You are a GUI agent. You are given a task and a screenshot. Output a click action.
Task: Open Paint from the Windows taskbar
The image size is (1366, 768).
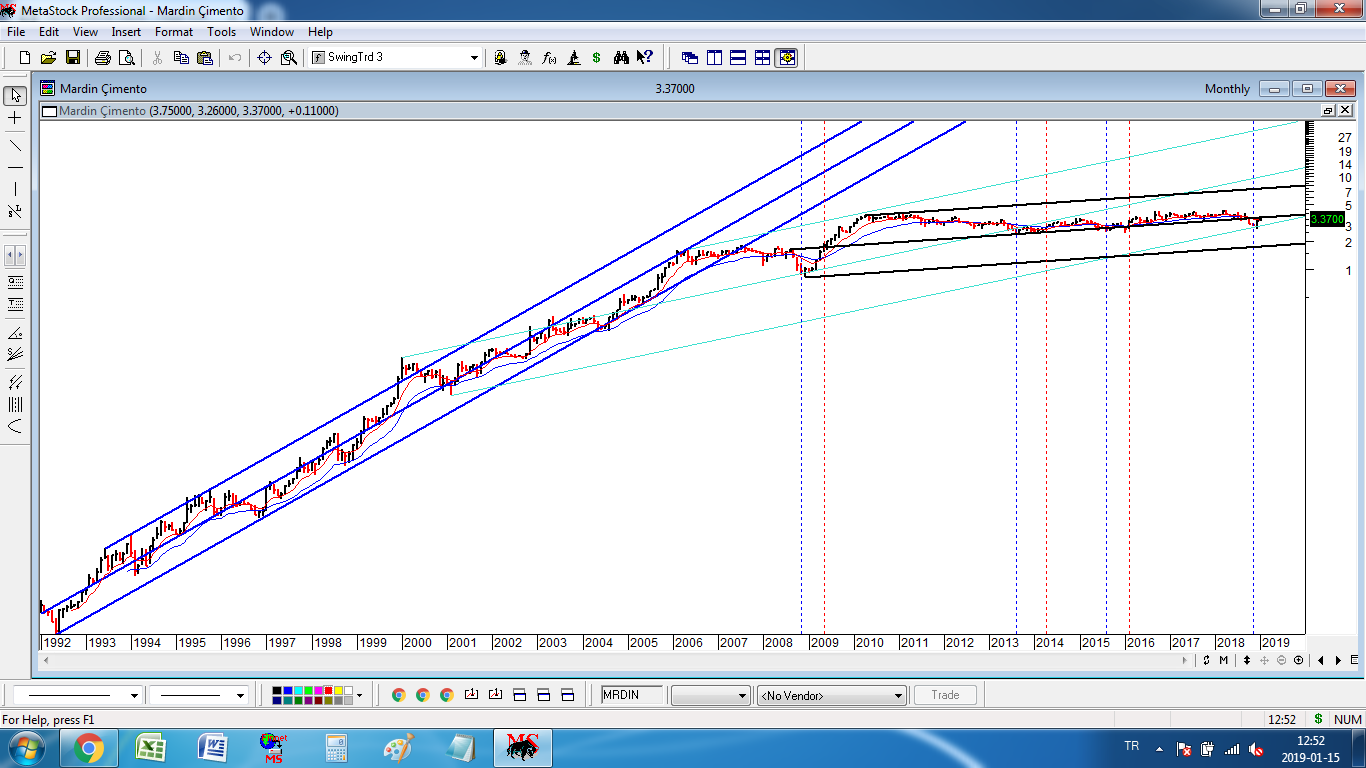coord(398,748)
